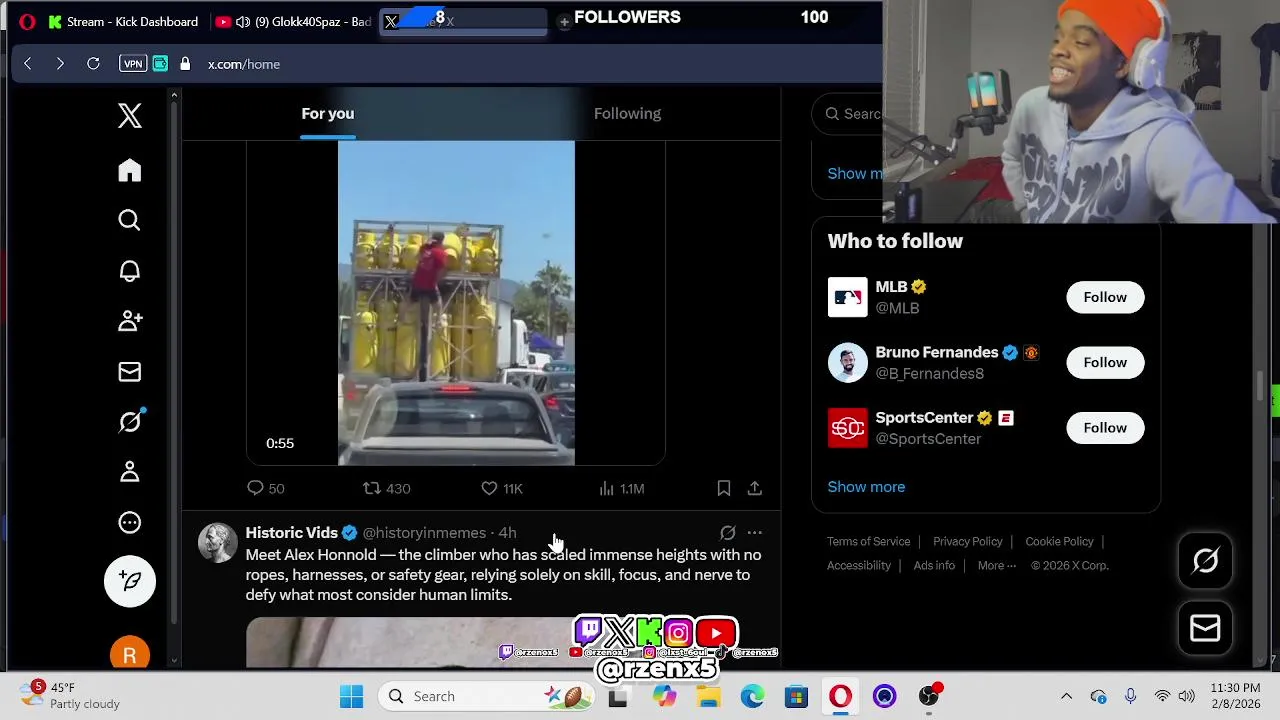Go to Home in X sidebar
This screenshot has width=1280, height=720.
pyautogui.click(x=129, y=170)
